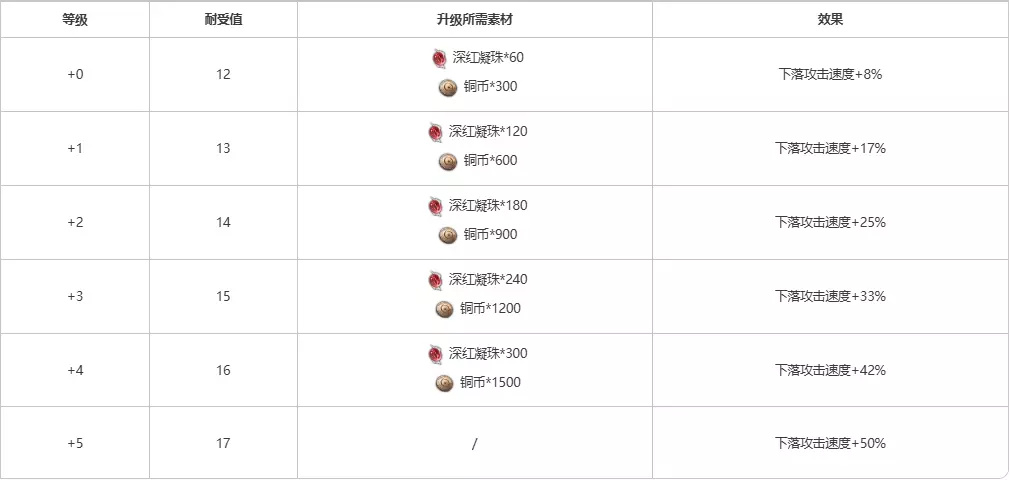Click the copper coin icon beside 铜币*300
Viewport: 1010px width, 480px height.
pyautogui.click(x=447, y=87)
